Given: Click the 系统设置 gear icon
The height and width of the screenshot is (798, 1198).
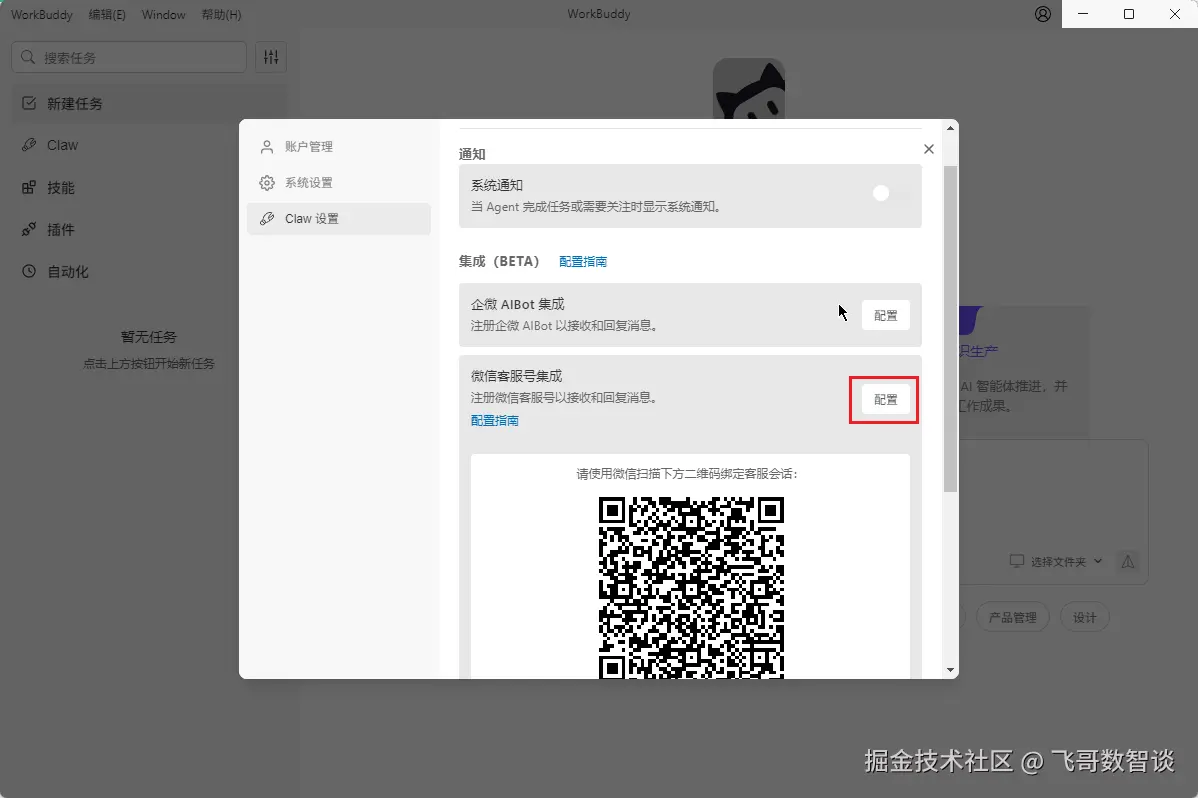Looking at the screenshot, I should 267,183.
